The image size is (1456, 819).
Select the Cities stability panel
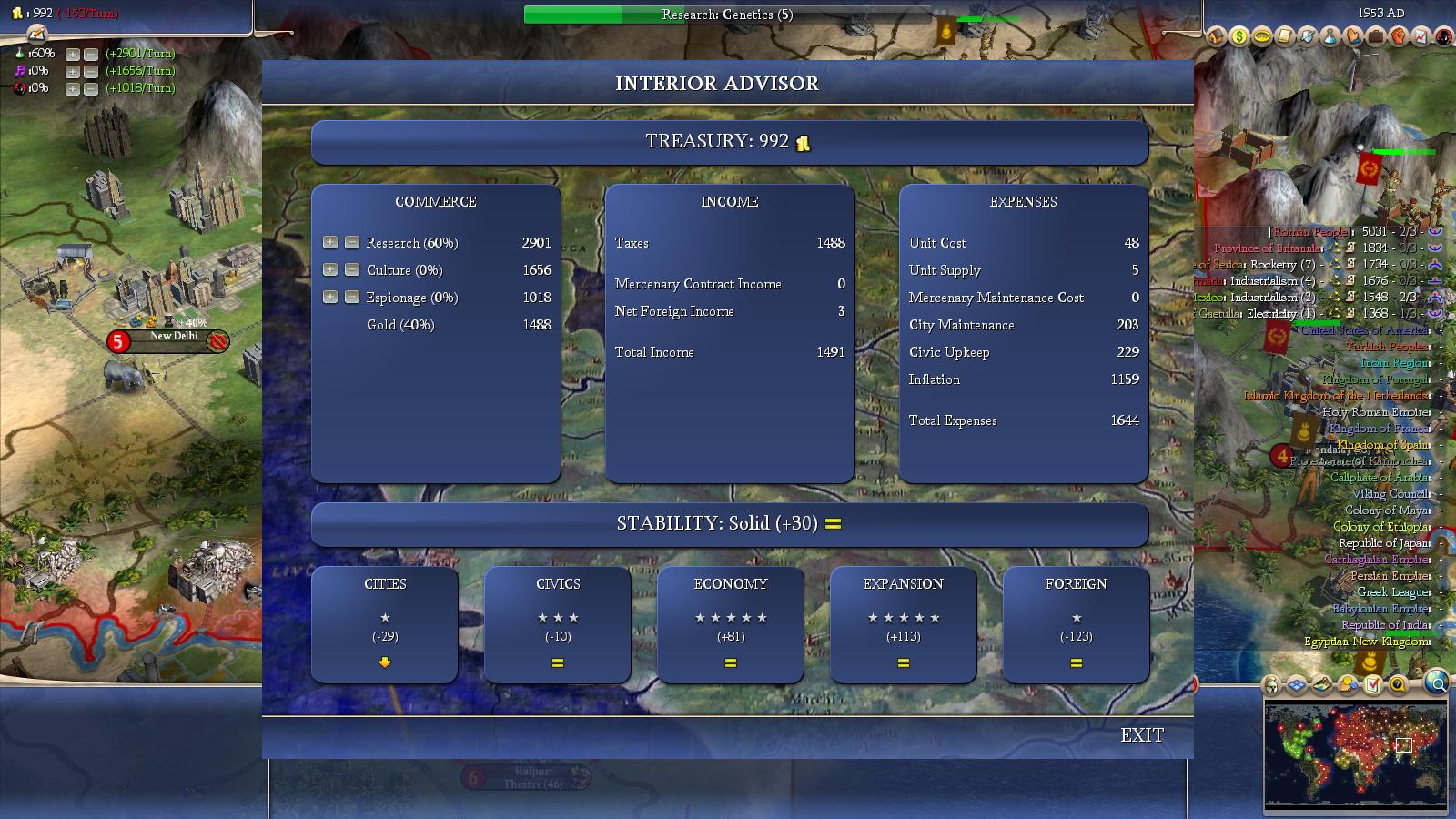(385, 624)
